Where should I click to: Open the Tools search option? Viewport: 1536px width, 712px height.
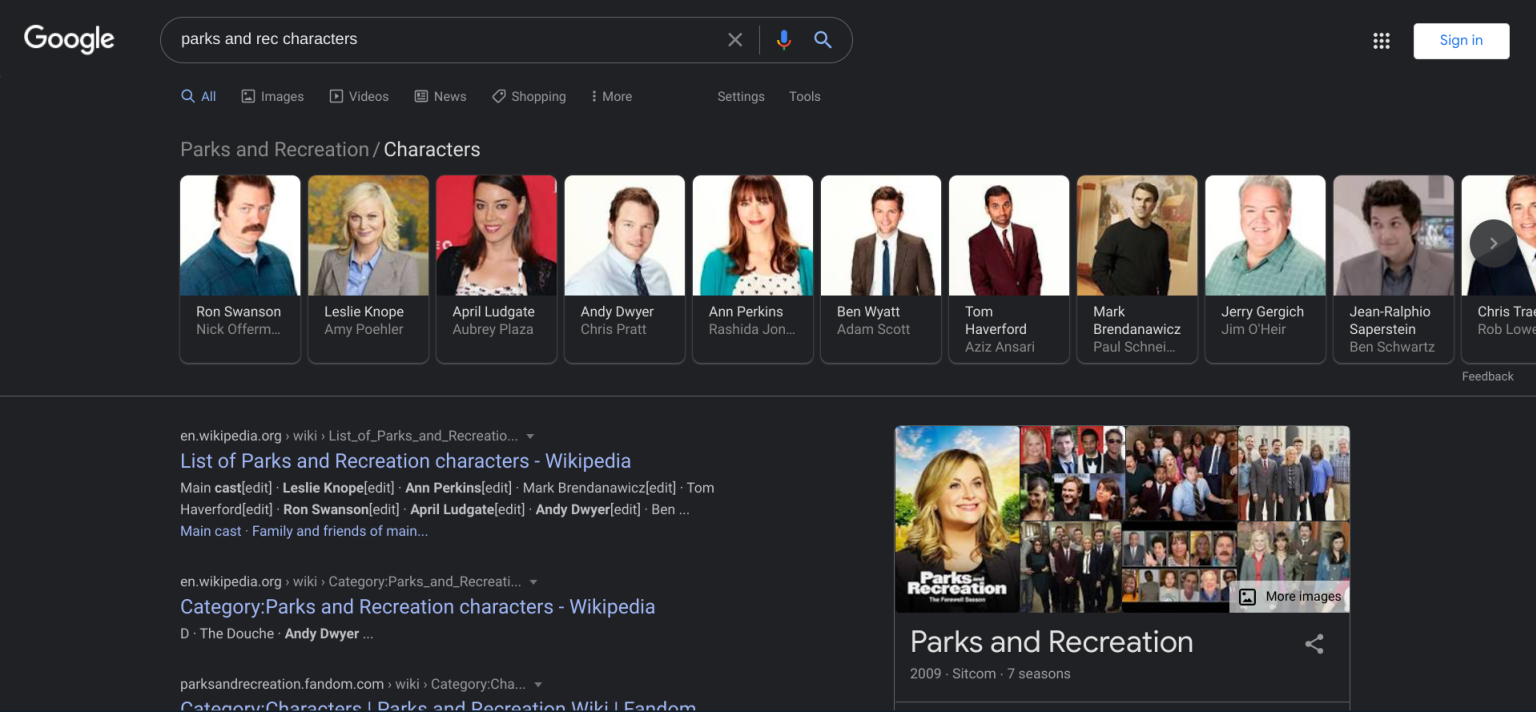[x=804, y=97]
